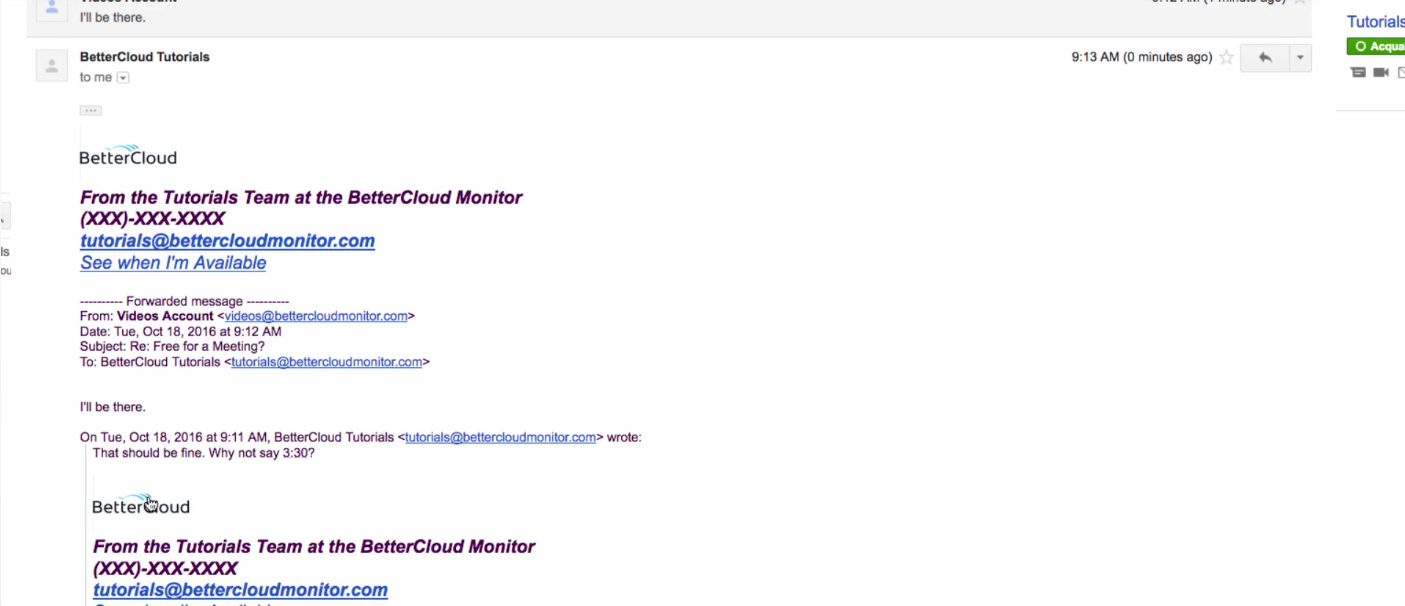
Task: Reply using the arrow button
Action: 1265,58
